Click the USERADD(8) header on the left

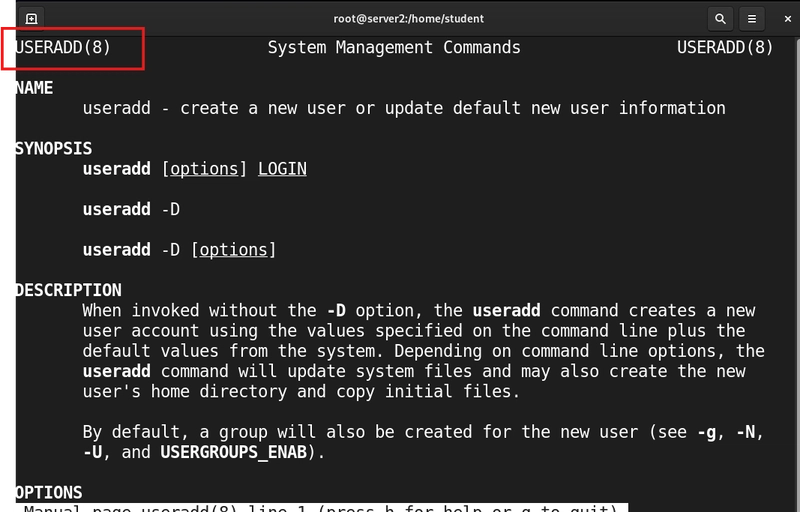coord(63,47)
